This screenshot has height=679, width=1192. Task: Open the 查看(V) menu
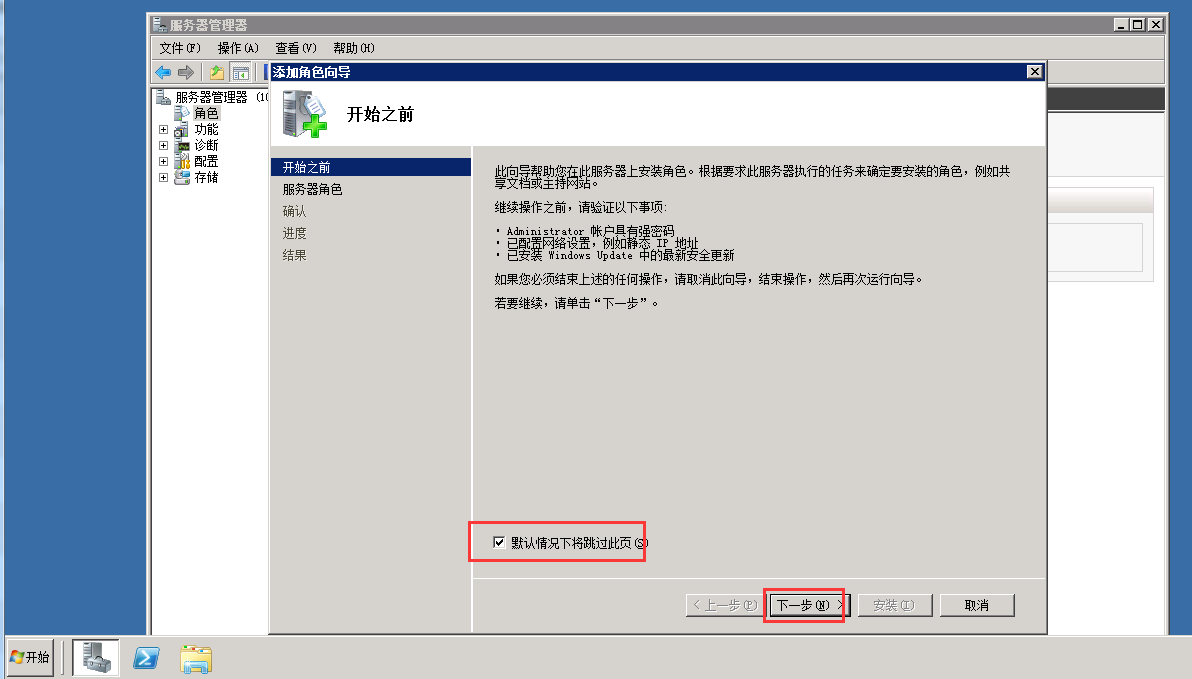[x=296, y=48]
